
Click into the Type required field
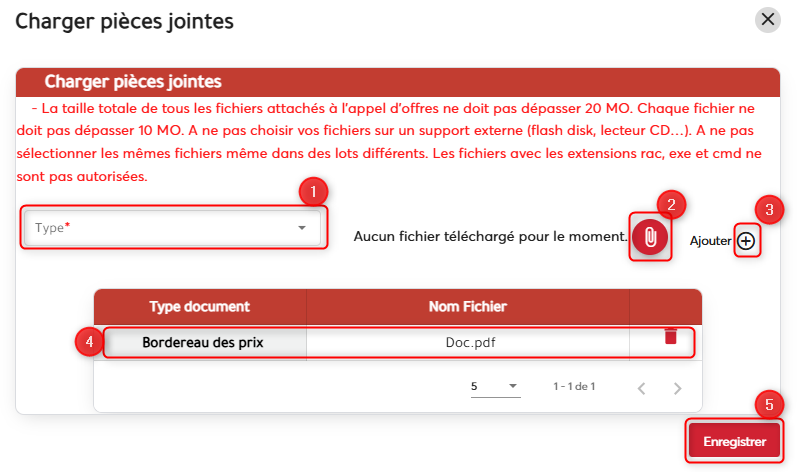pos(160,228)
